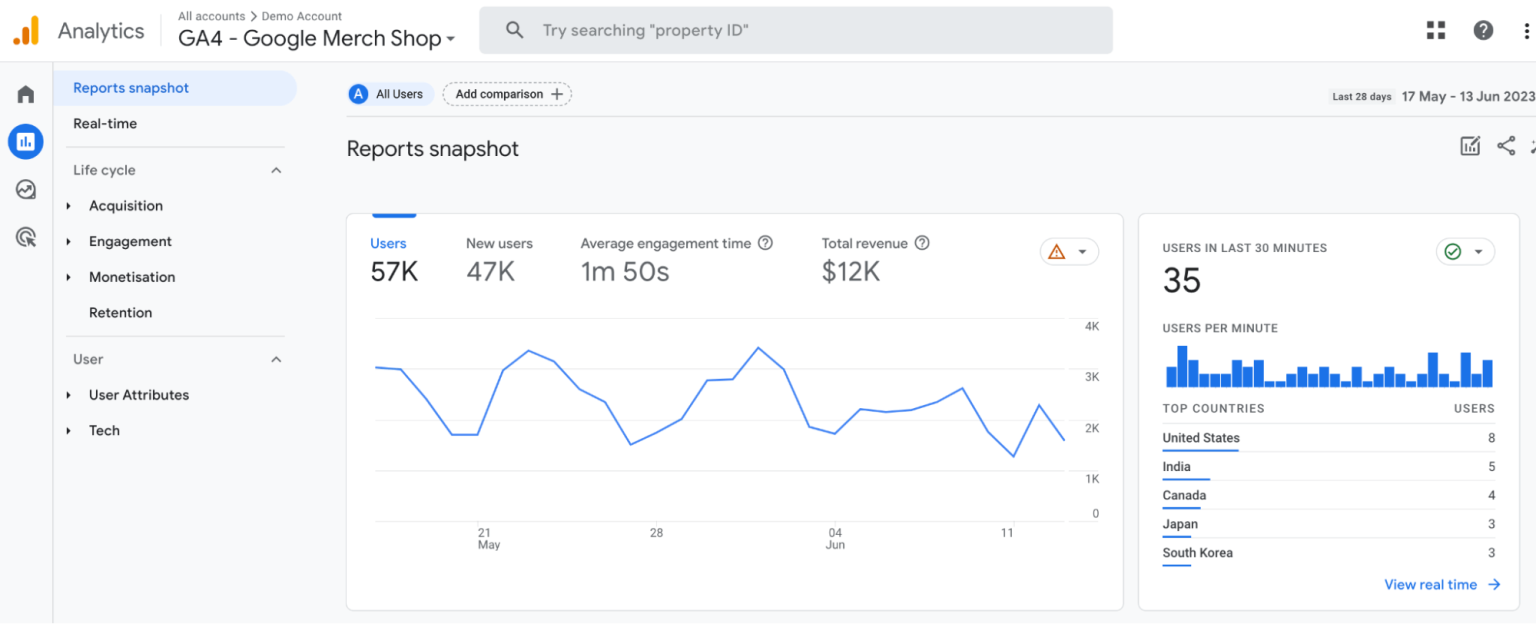Add a comparison segment

point(507,93)
